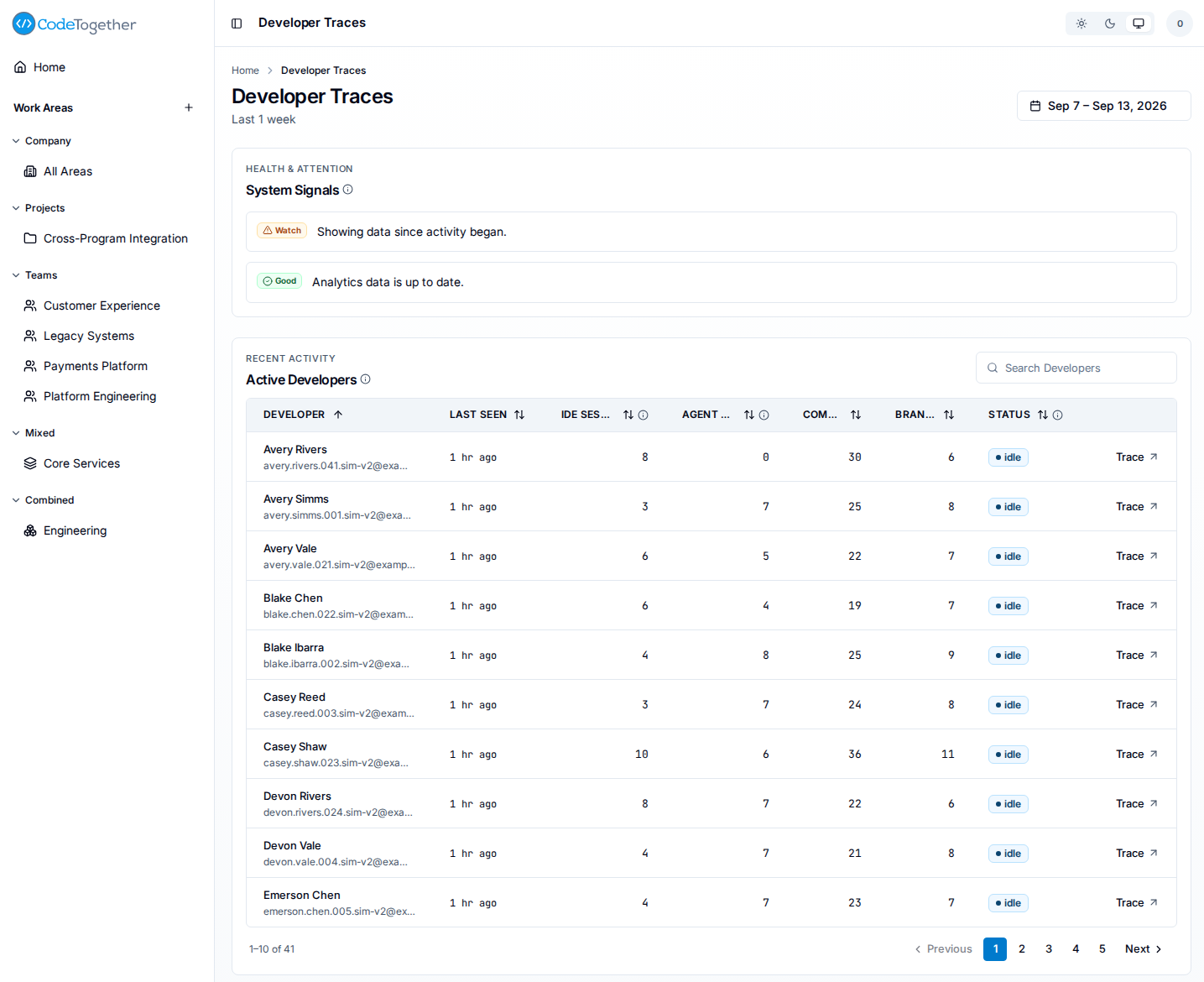Sort by Status column
Screen dimensions: 1204x982
tap(1043, 415)
